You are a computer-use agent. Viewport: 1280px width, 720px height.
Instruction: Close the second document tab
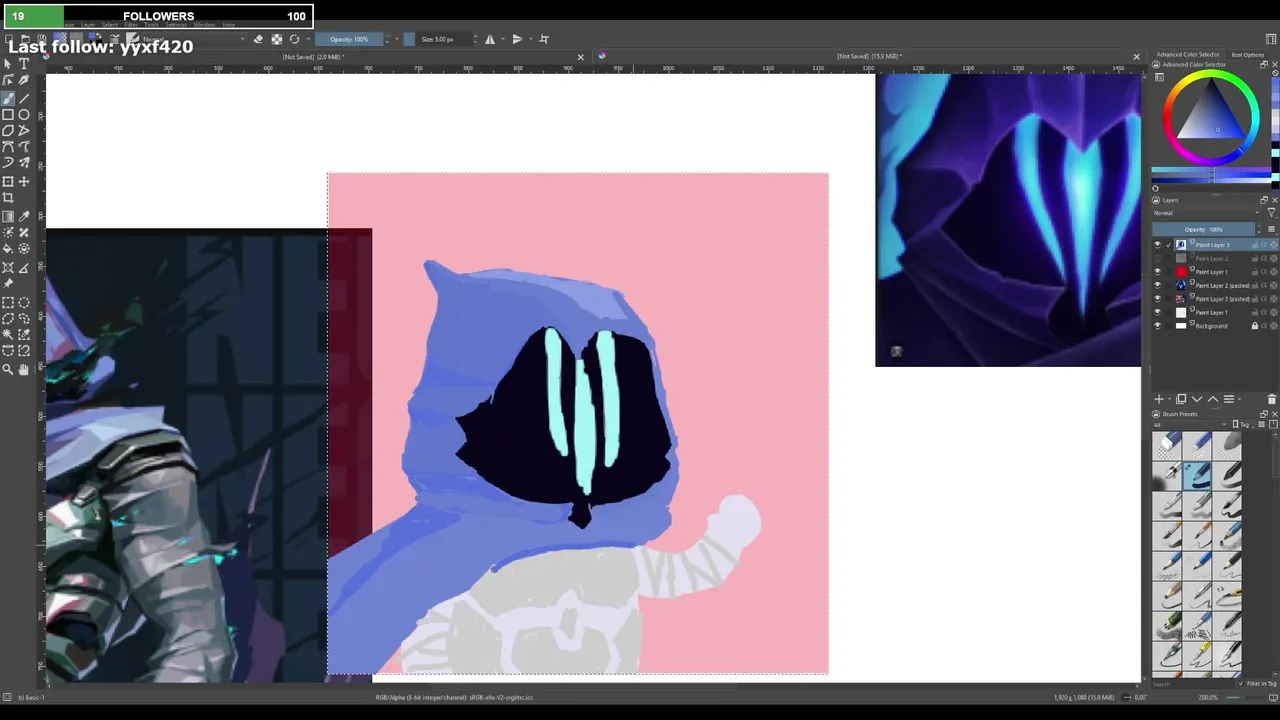point(1136,57)
